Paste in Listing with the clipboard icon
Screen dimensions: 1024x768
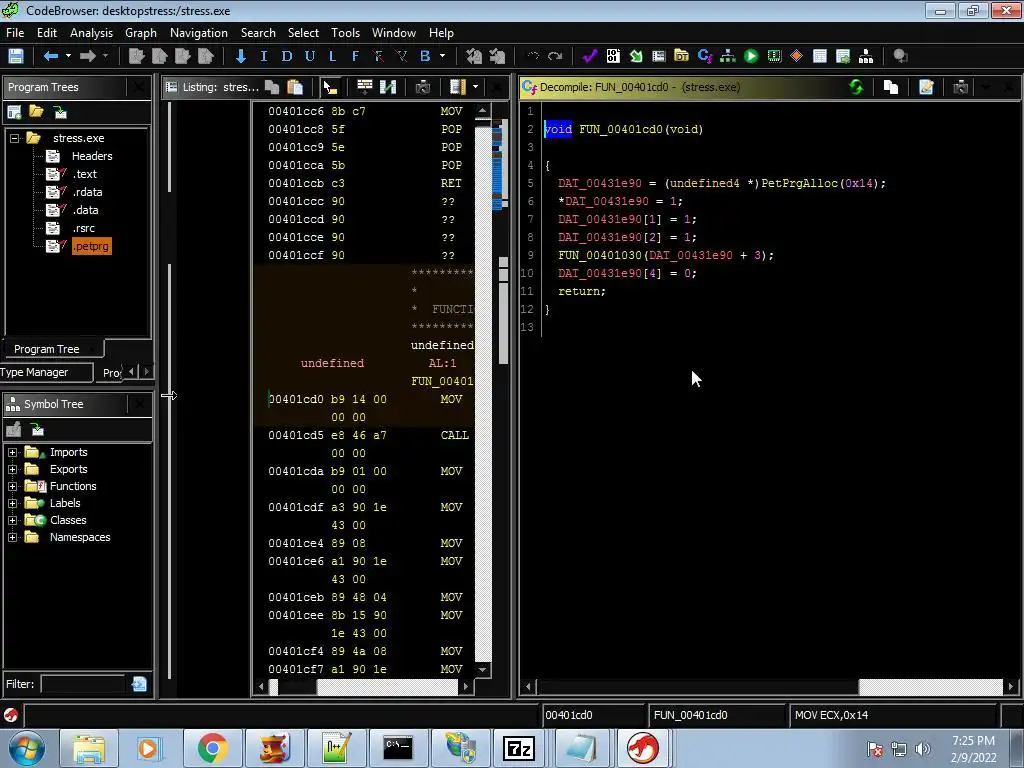[x=295, y=87]
